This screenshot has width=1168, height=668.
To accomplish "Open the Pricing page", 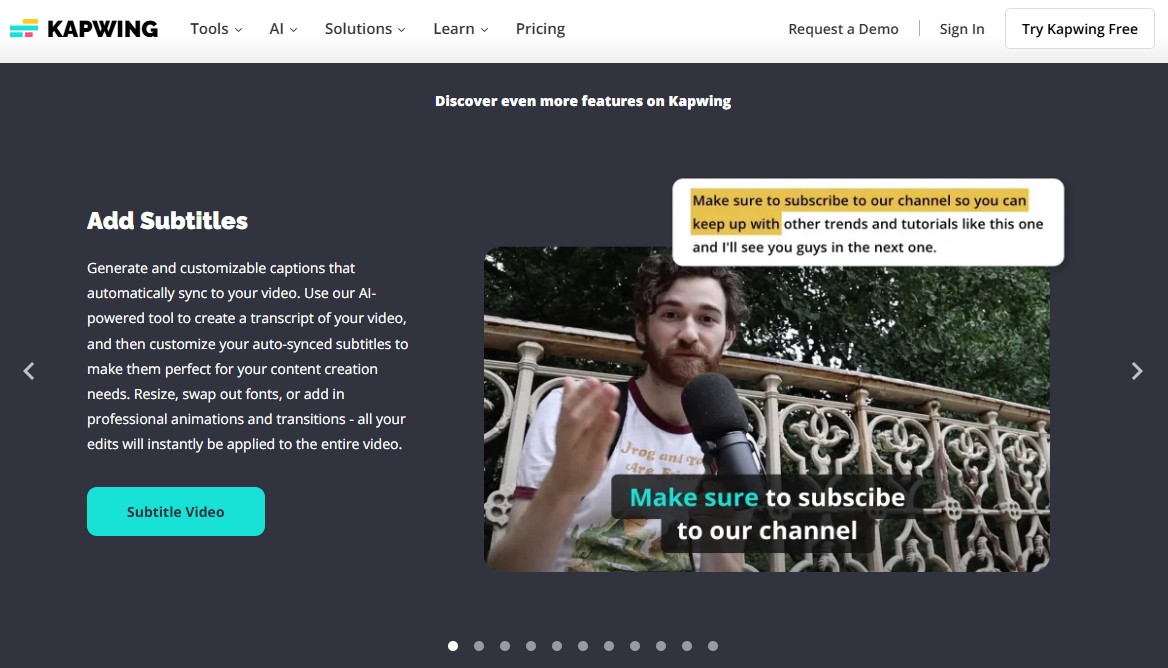I will pos(540,29).
